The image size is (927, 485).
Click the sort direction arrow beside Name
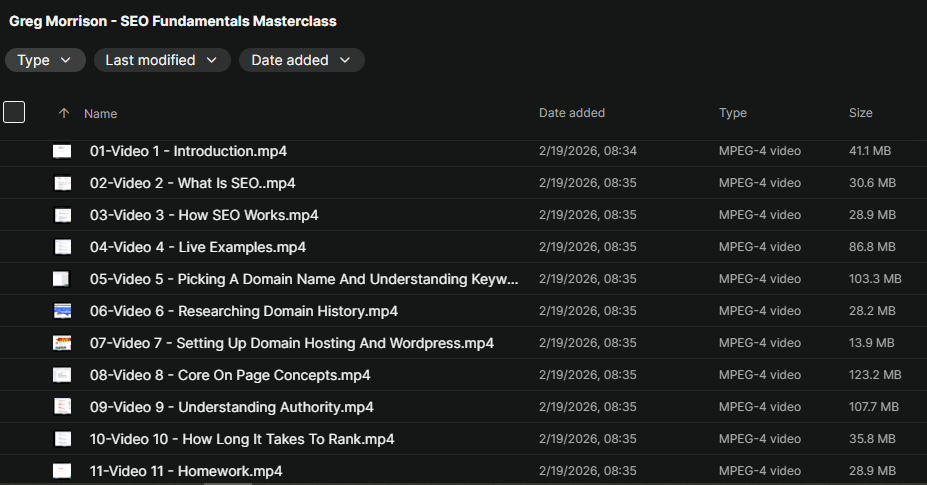pyautogui.click(x=64, y=114)
